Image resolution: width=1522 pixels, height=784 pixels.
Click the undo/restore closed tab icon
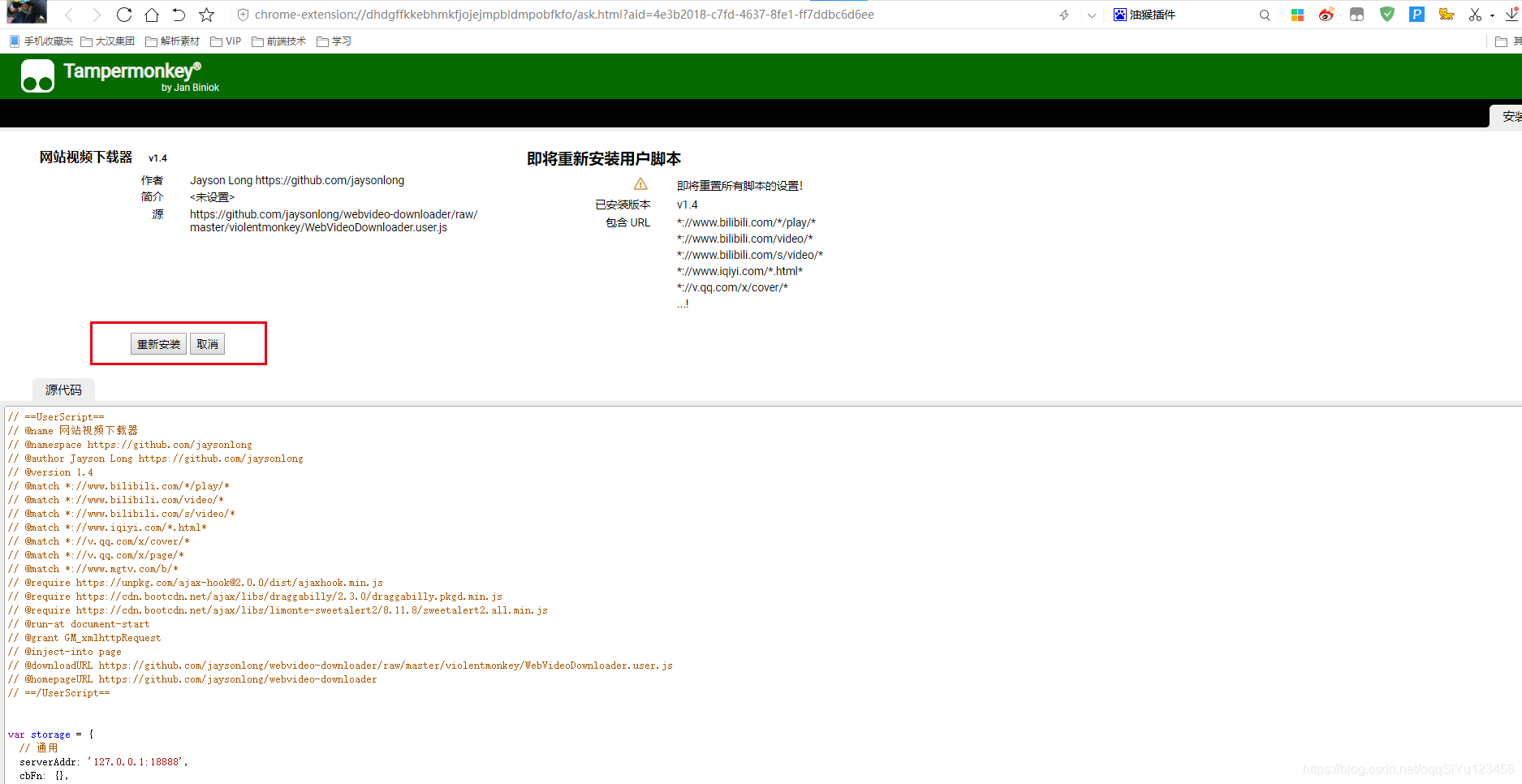tap(179, 15)
